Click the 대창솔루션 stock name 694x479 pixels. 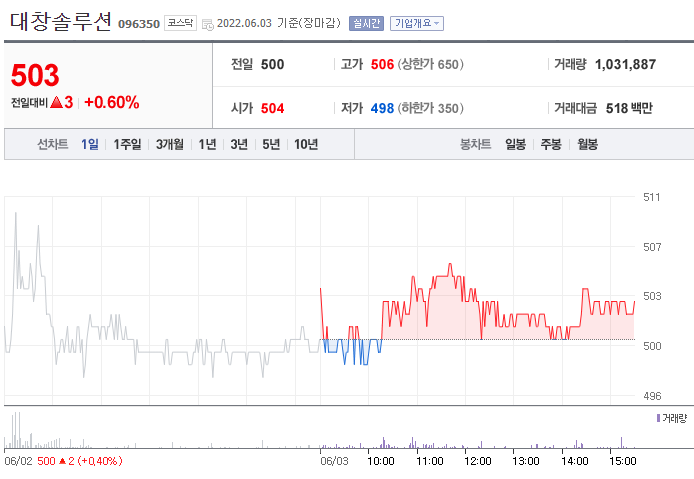coord(61,21)
